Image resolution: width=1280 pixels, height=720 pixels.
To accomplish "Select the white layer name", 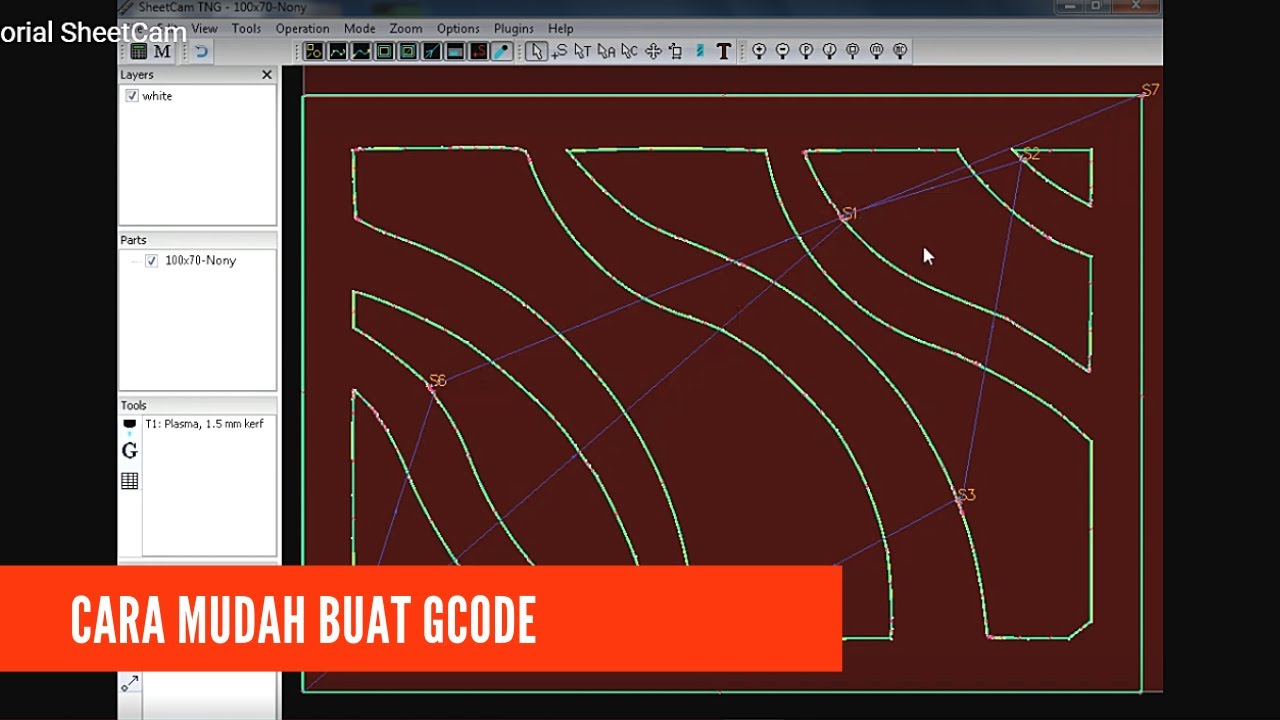I will 157,96.
